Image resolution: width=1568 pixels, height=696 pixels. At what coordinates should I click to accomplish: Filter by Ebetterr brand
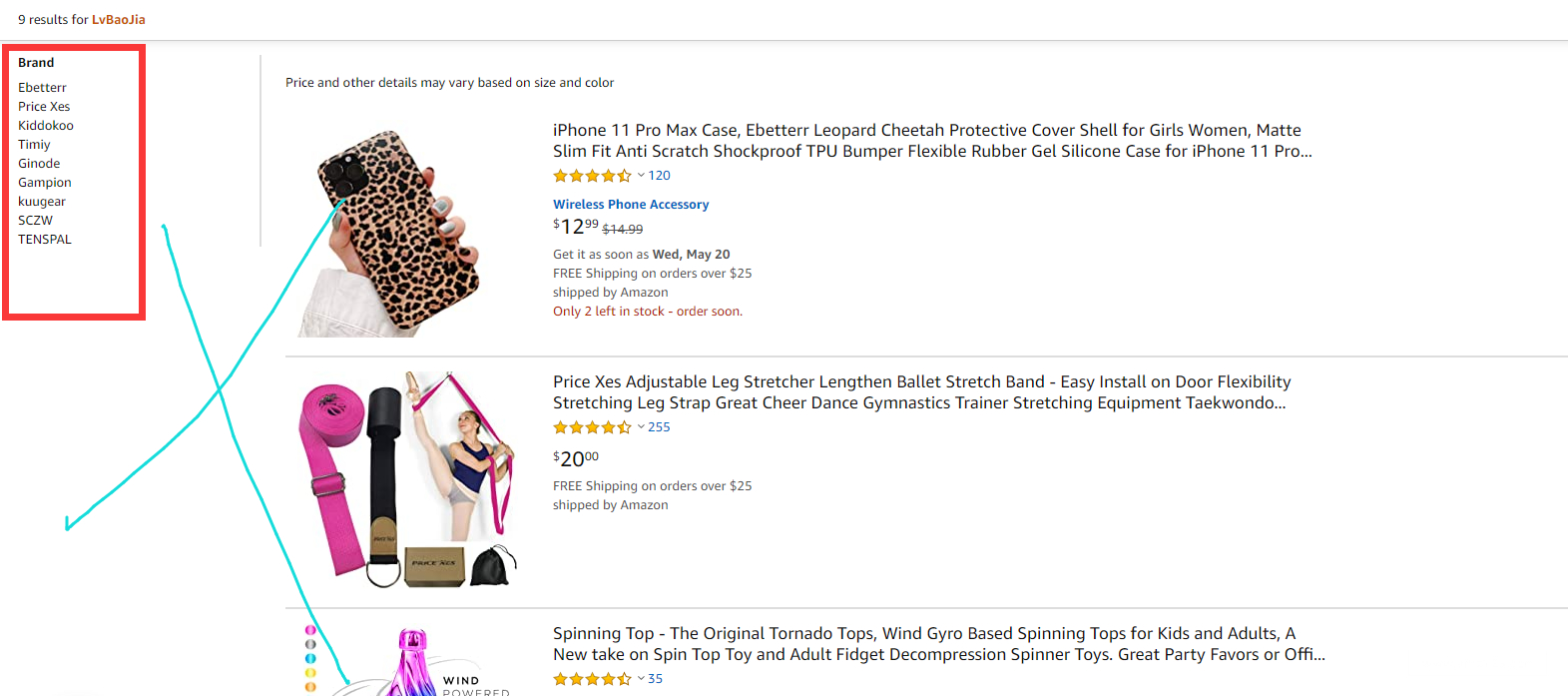[x=42, y=88]
